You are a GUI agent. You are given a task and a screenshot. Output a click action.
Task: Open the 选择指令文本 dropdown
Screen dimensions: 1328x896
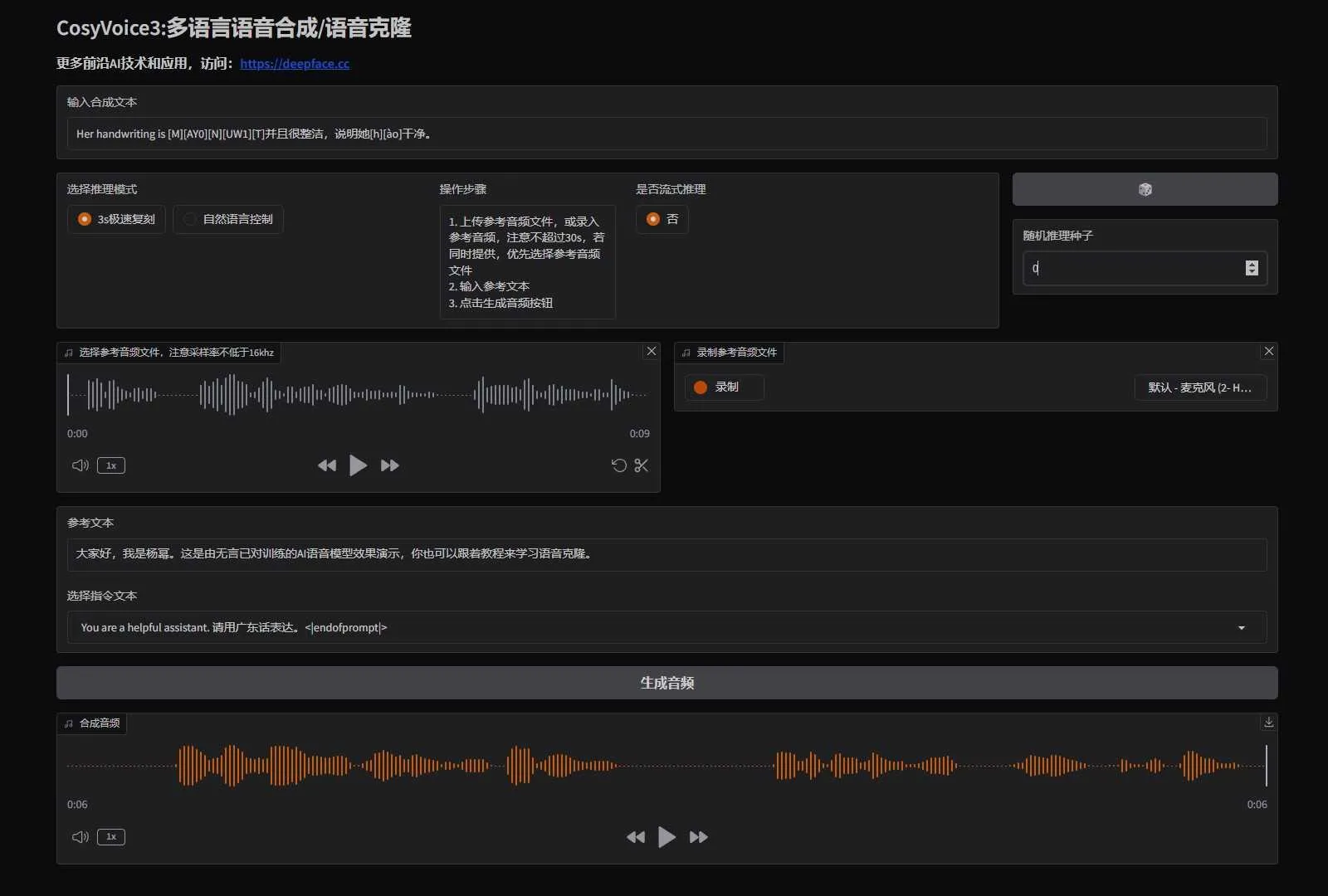pyautogui.click(x=1242, y=628)
